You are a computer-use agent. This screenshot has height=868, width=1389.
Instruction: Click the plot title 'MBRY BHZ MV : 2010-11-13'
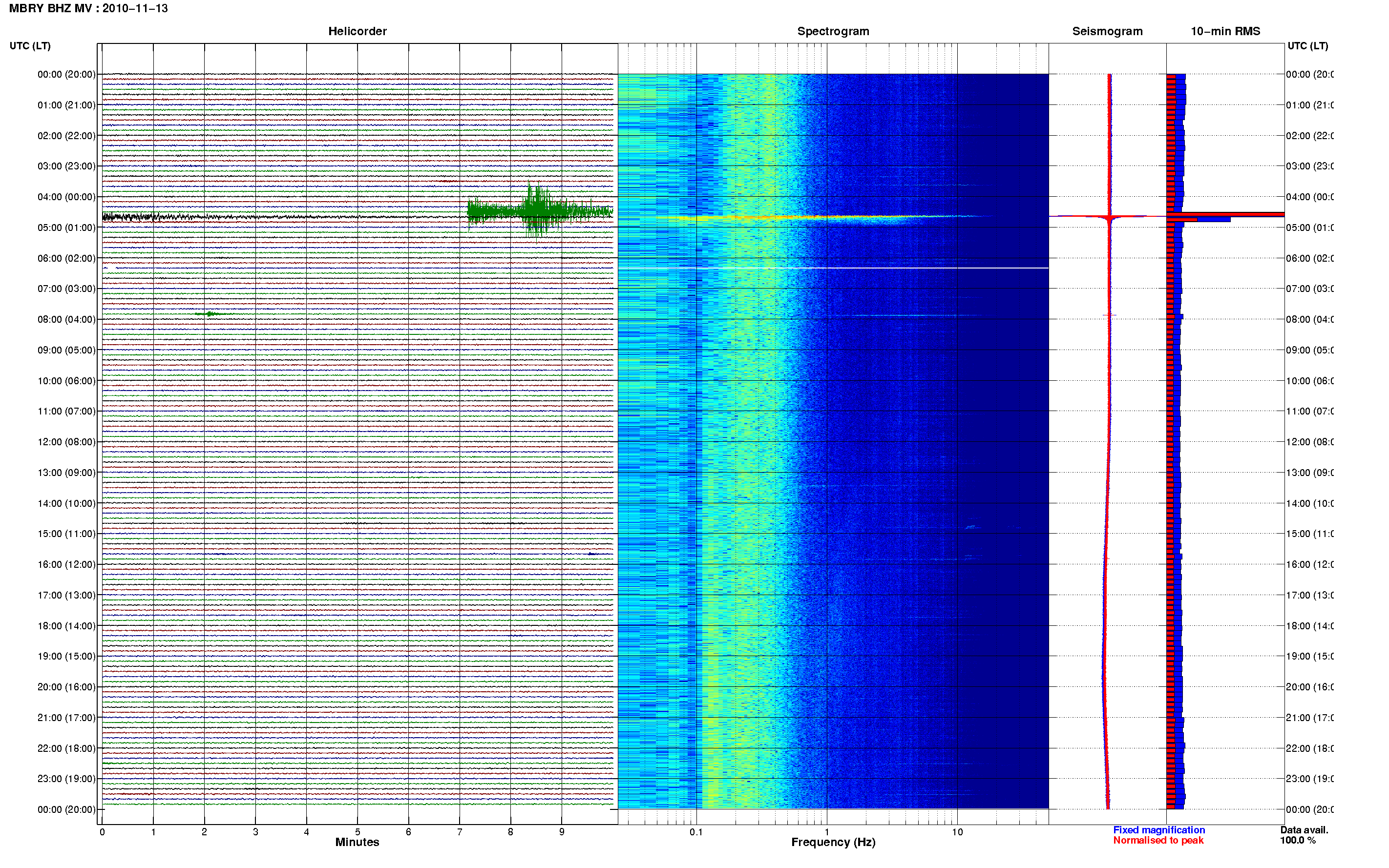click(x=88, y=9)
